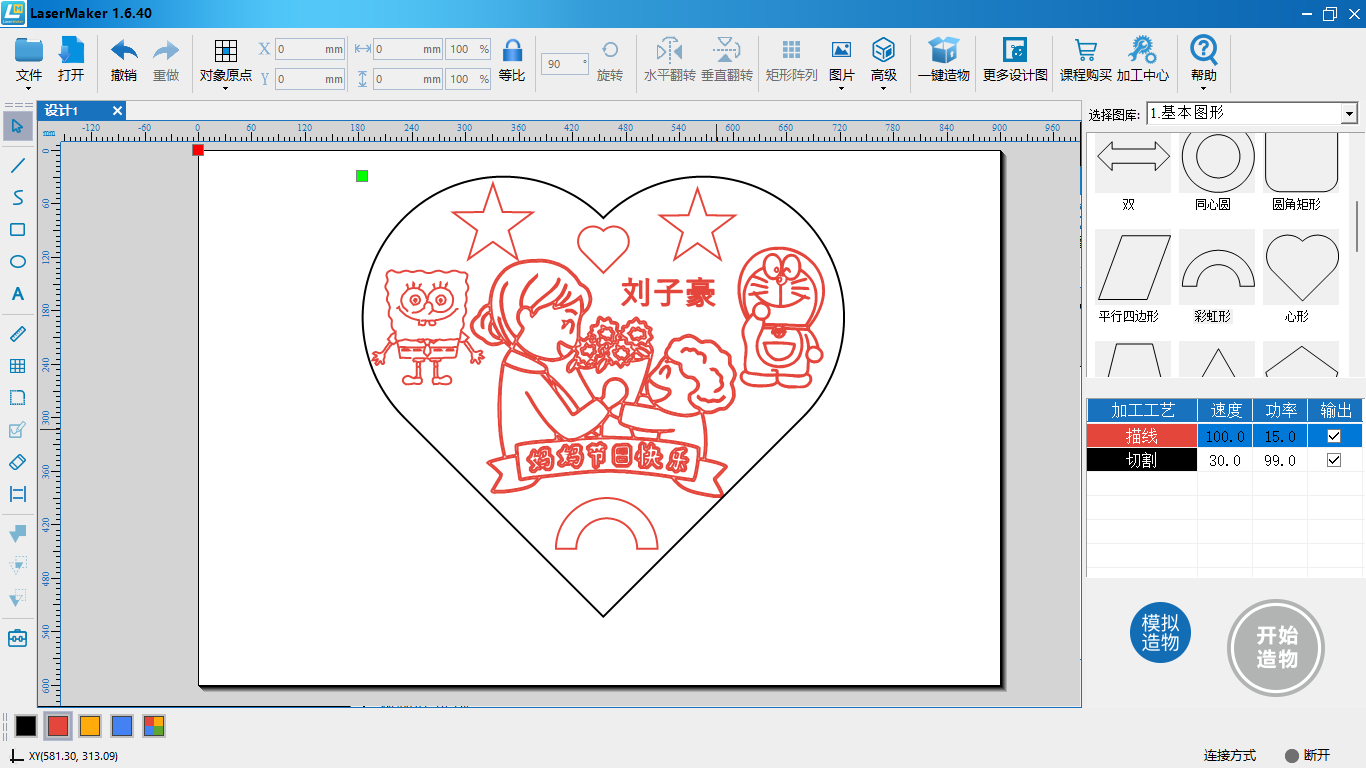The height and width of the screenshot is (768, 1366).
Task: Open the 图片 picture tool
Action: 841,50
